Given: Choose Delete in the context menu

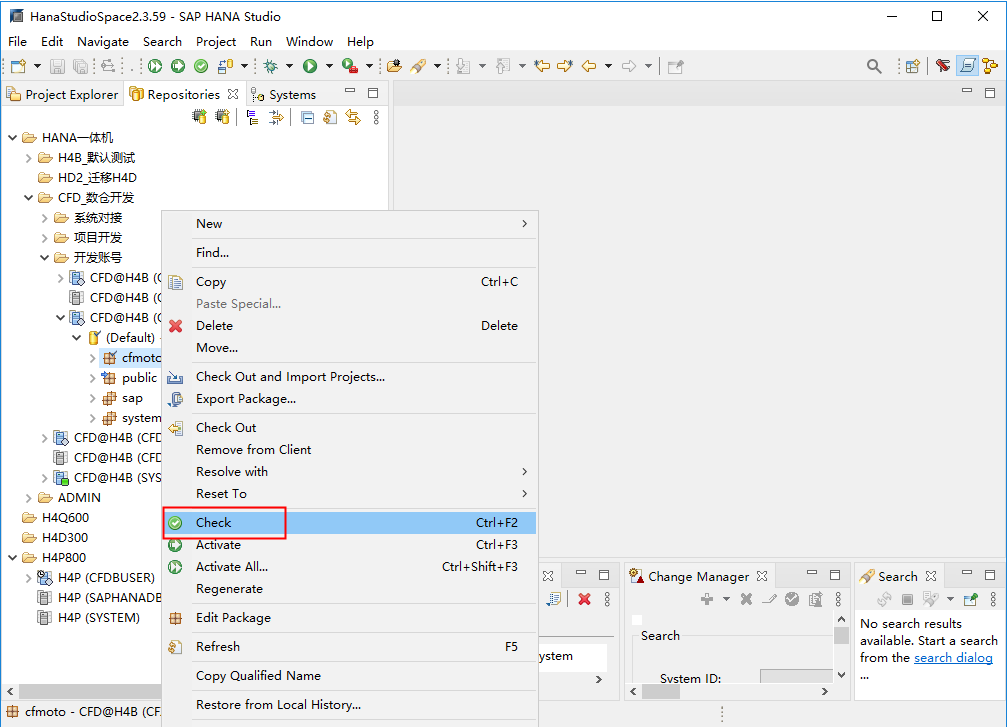Looking at the screenshot, I should click(x=349, y=326).
